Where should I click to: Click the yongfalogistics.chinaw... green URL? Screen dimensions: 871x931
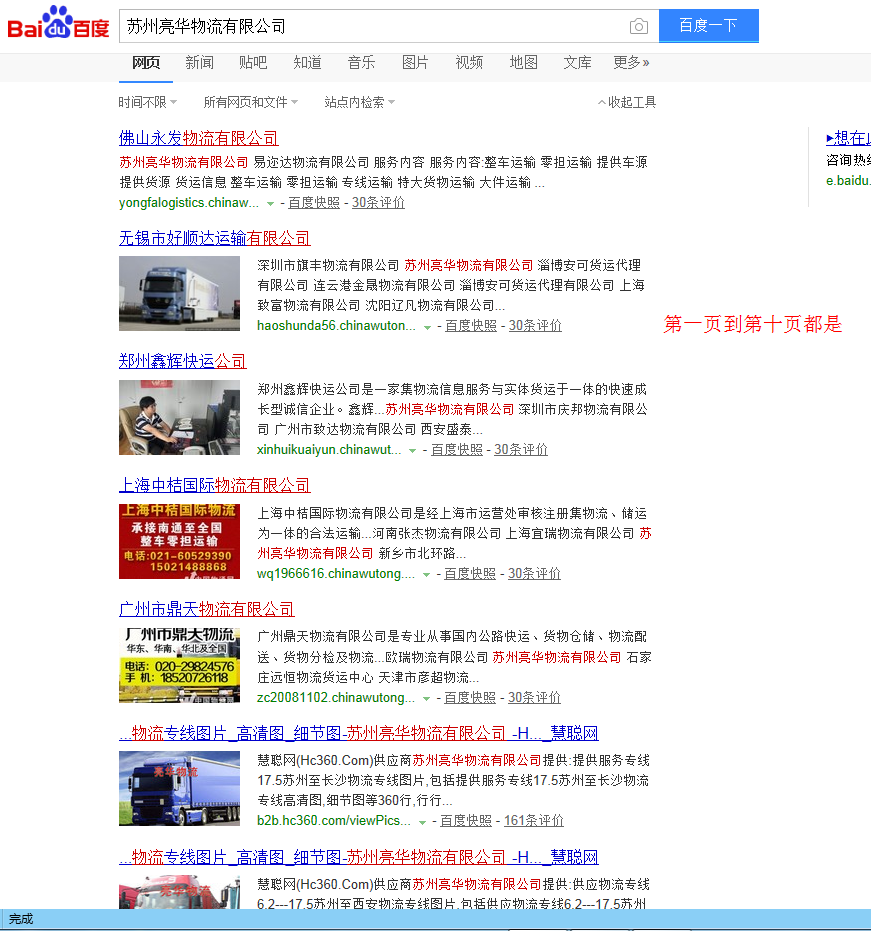(189, 202)
